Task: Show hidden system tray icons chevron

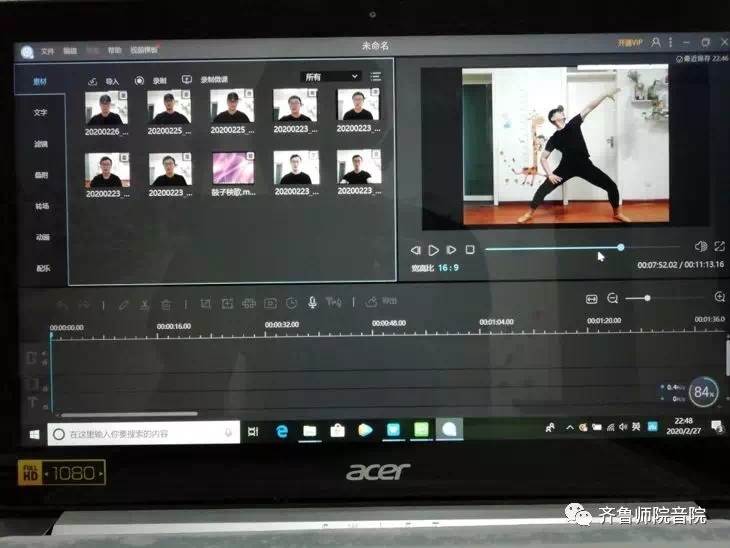Action: 570,427
